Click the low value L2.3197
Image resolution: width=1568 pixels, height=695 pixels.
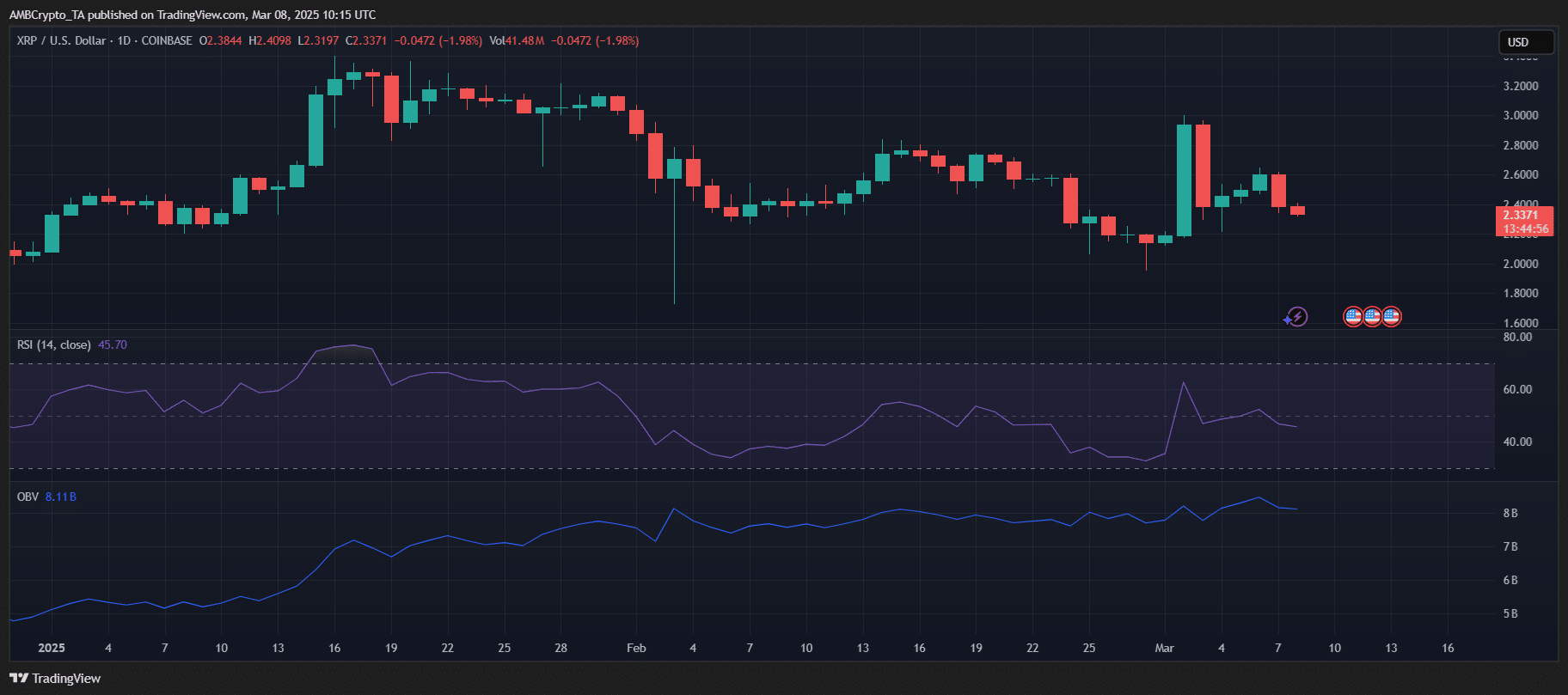[x=318, y=40]
